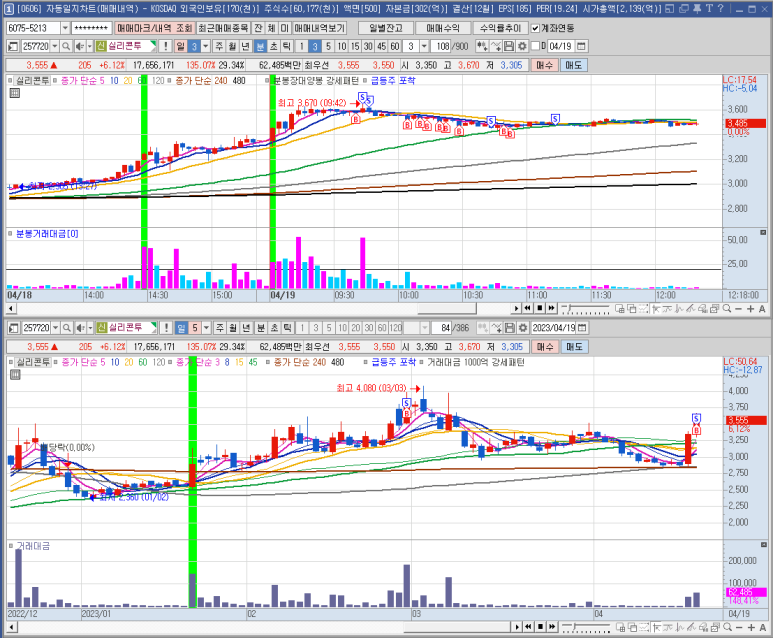Select the 30-minute interval button in upper toolbar

click(x=368, y=46)
